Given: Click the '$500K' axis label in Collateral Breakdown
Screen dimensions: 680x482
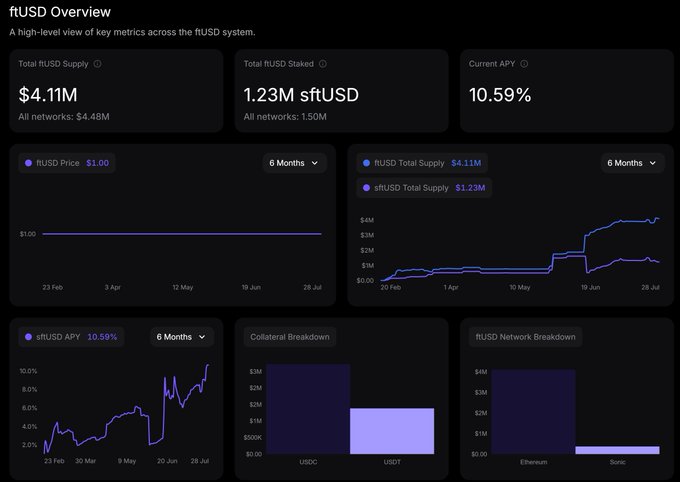Looking at the screenshot, I should pos(253,437).
